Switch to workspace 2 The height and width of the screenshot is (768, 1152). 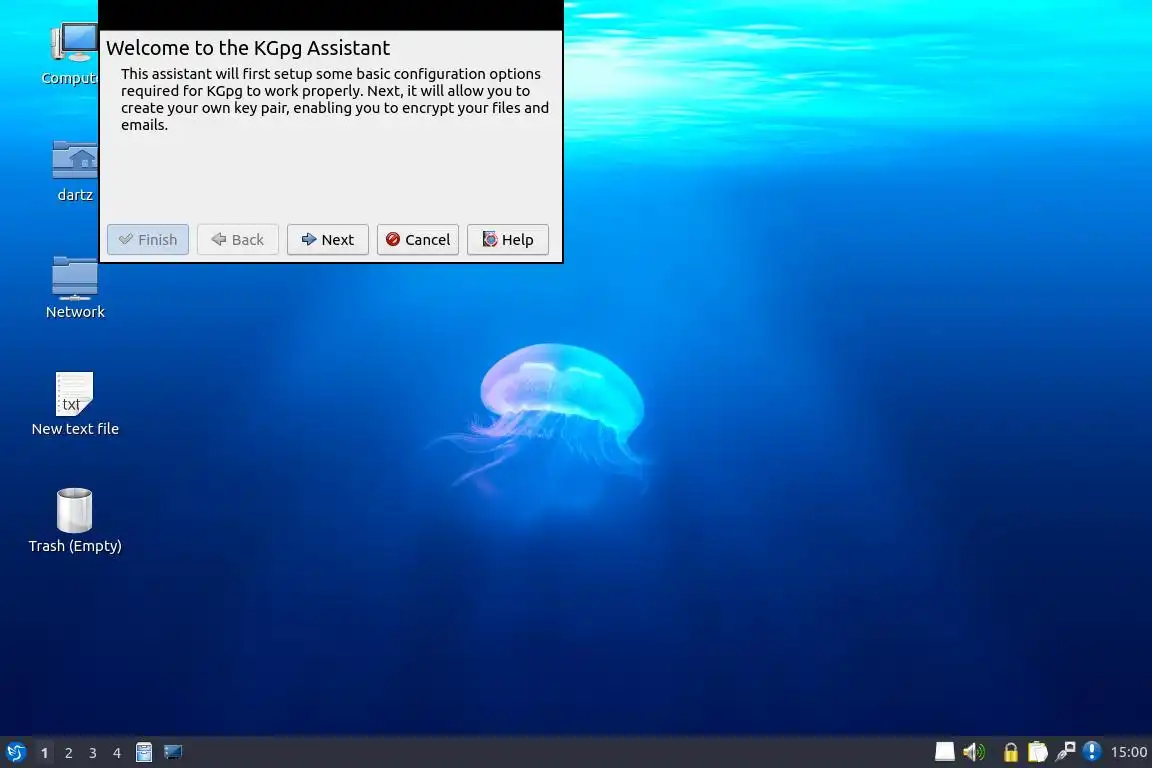pos(68,753)
